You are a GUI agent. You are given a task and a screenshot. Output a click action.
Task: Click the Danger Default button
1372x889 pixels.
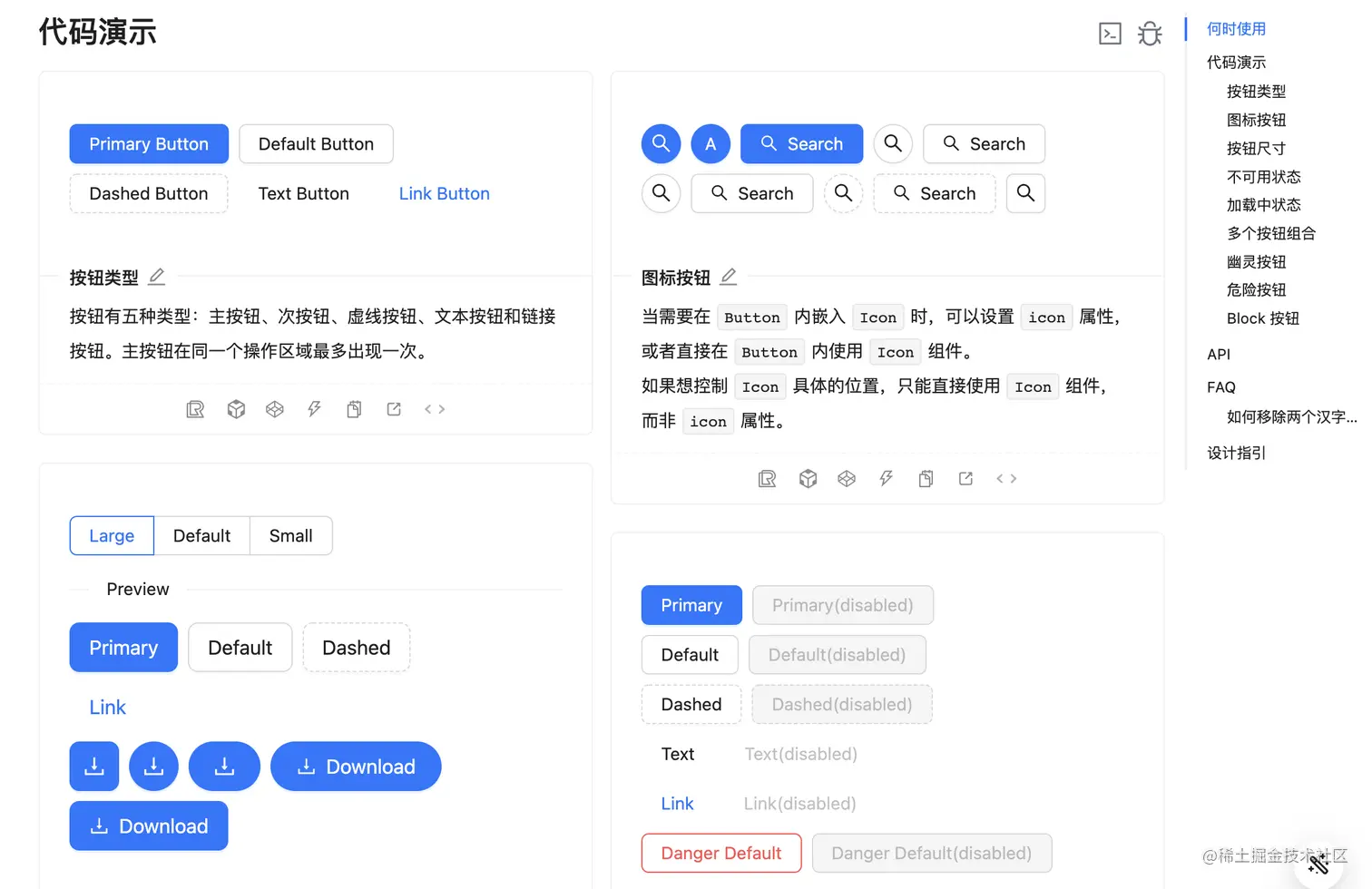[x=721, y=853]
